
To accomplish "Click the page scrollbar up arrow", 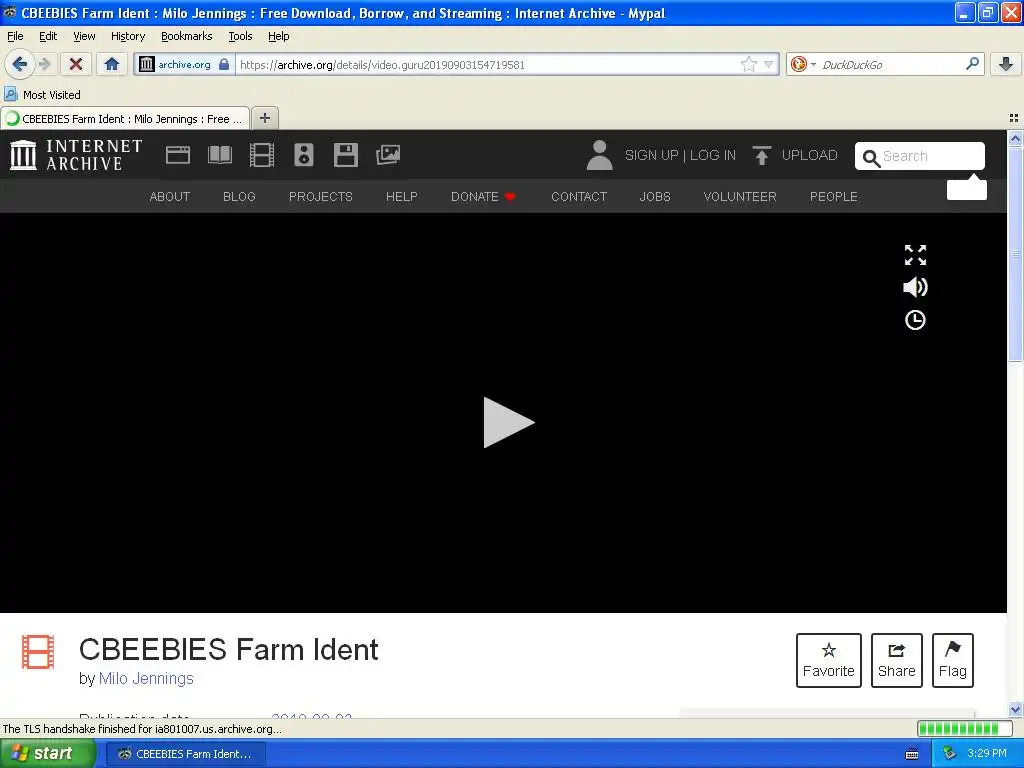I will pos(1015,138).
